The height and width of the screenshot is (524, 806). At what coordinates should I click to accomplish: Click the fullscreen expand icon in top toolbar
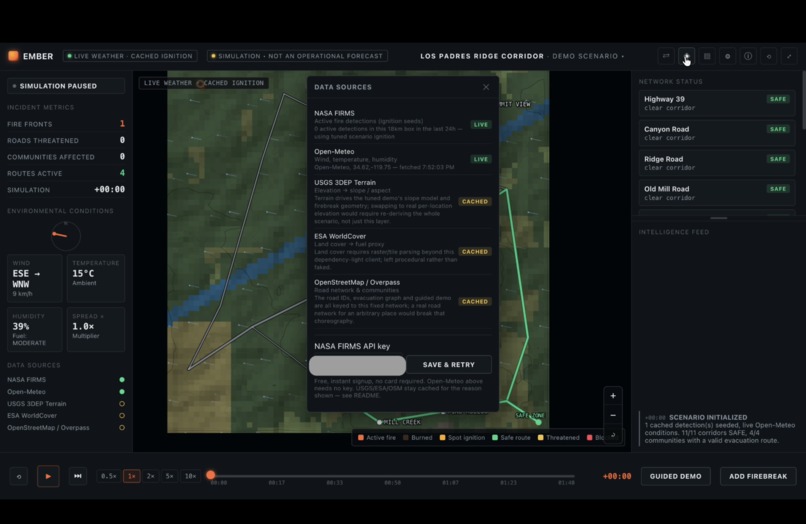pyautogui.click(x=789, y=56)
